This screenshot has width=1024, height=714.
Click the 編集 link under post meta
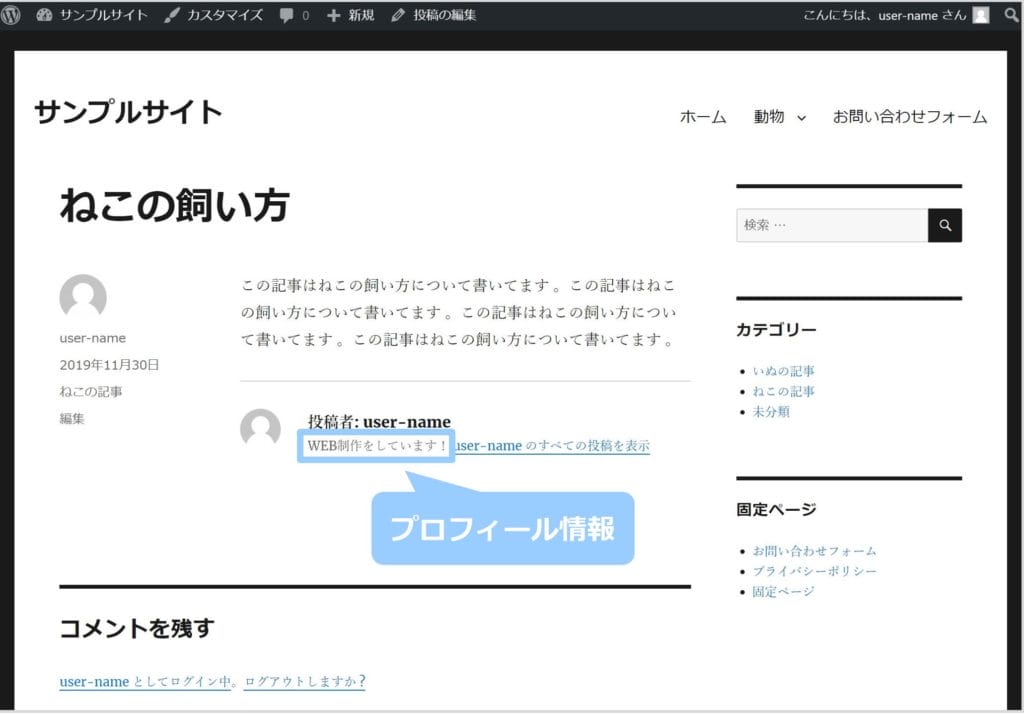click(72, 419)
